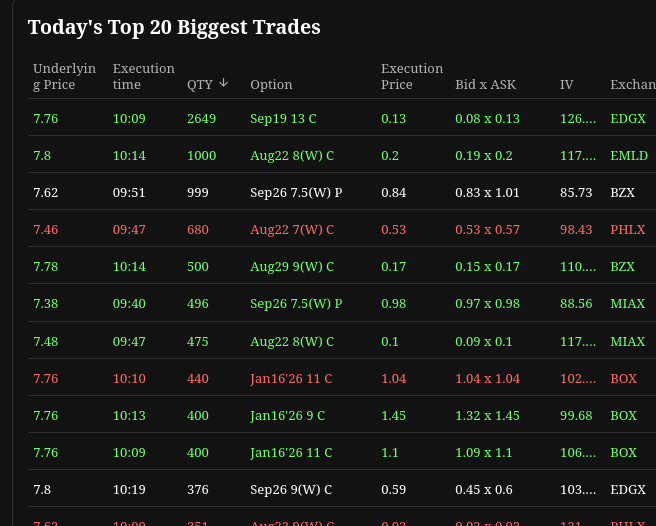The height and width of the screenshot is (526, 656).
Task: Click Bid x ASK '0.15 x 0.17'
Action: click(487, 267)
